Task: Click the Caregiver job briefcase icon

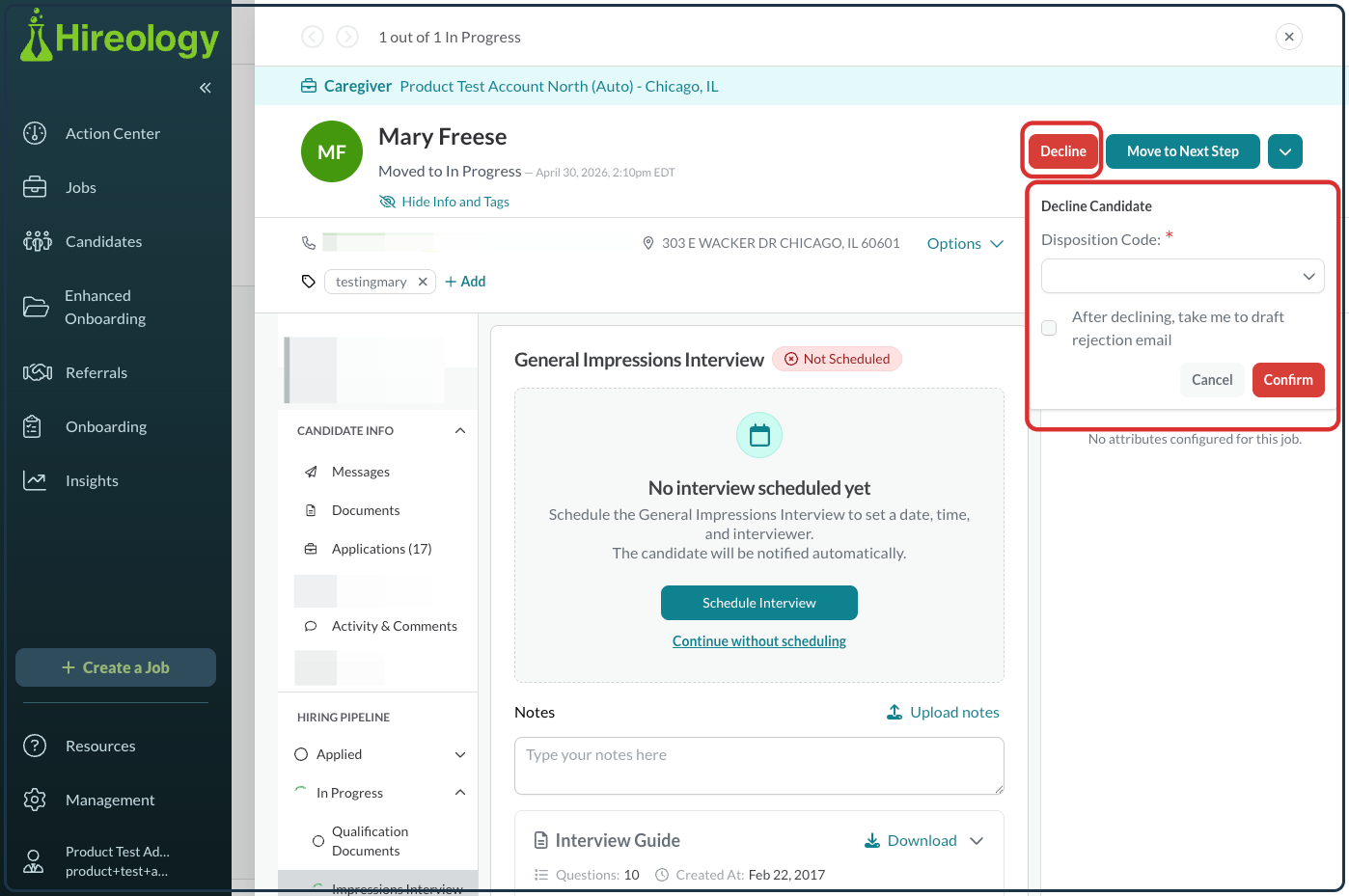Action: click(x=309, y=86)
